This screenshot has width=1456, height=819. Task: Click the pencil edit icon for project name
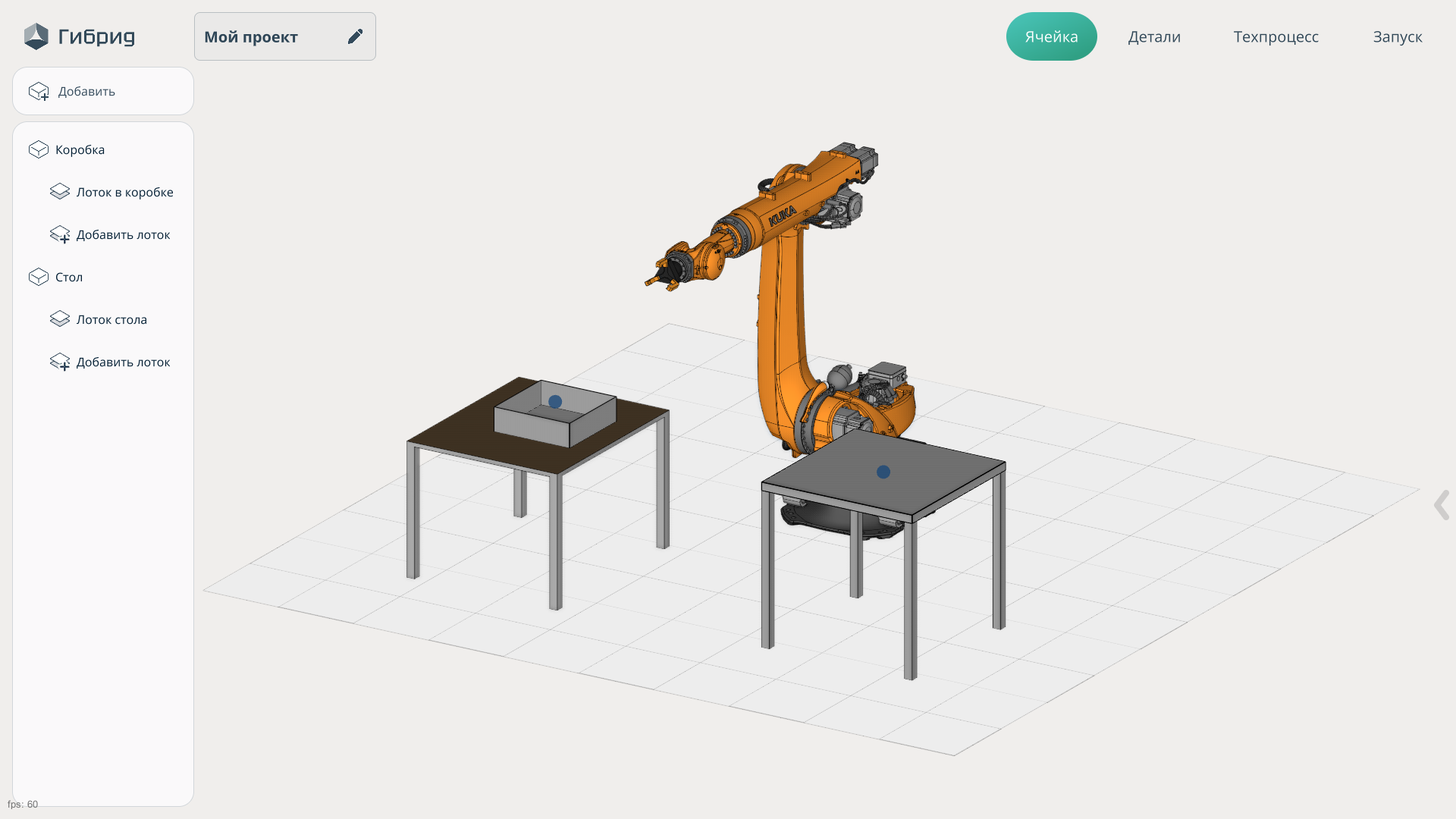coord(355,36)
